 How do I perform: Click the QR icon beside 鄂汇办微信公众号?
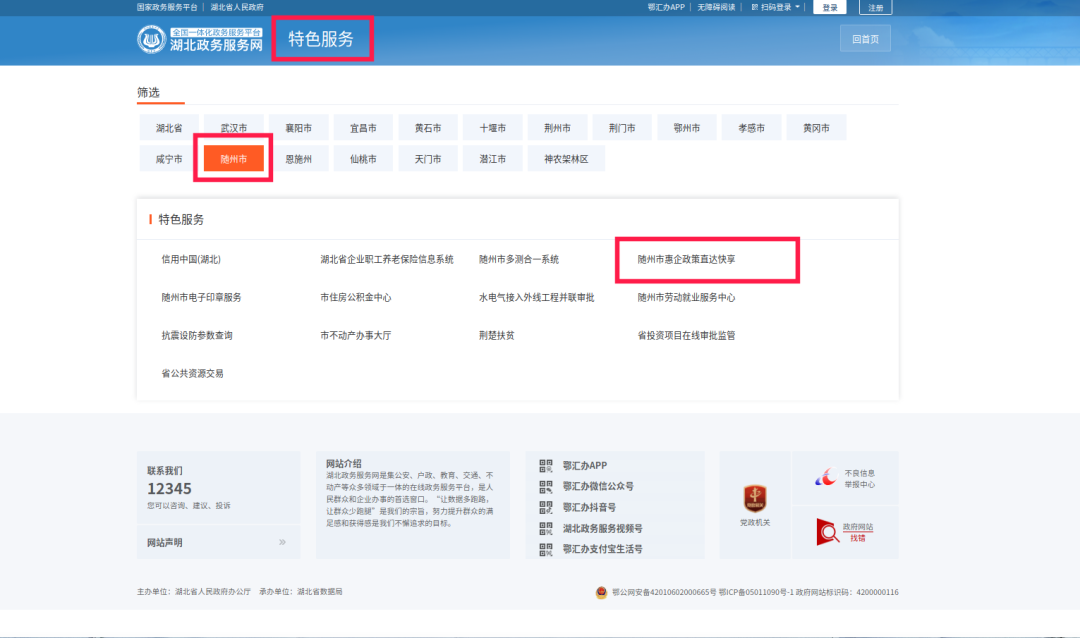tap(546, 487)
